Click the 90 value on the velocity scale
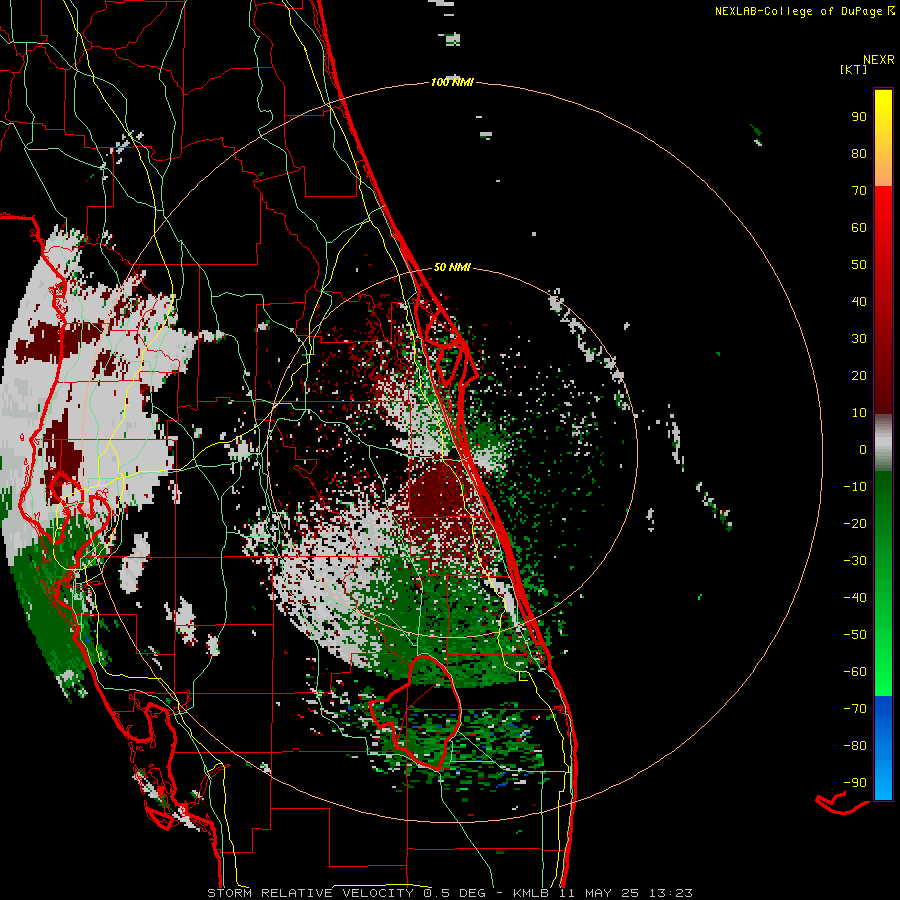The height and width of the screenshot is (900, 900). tap(859, 117)
